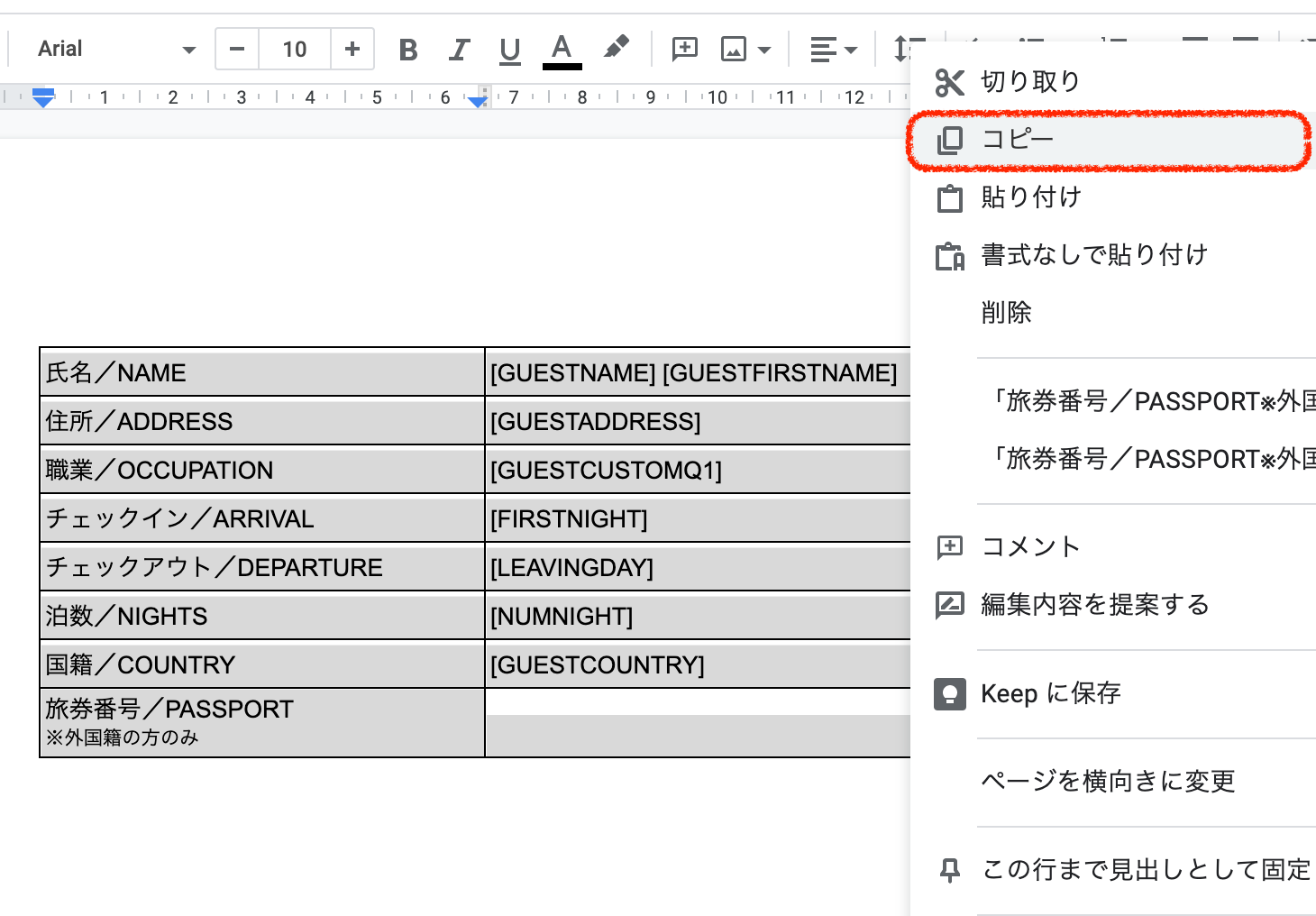Image resolution: width=1316 pixels, height=916 pixels.
Task: Increase font size with plus button
Action: pyautogui.click(x=352, y=49)
